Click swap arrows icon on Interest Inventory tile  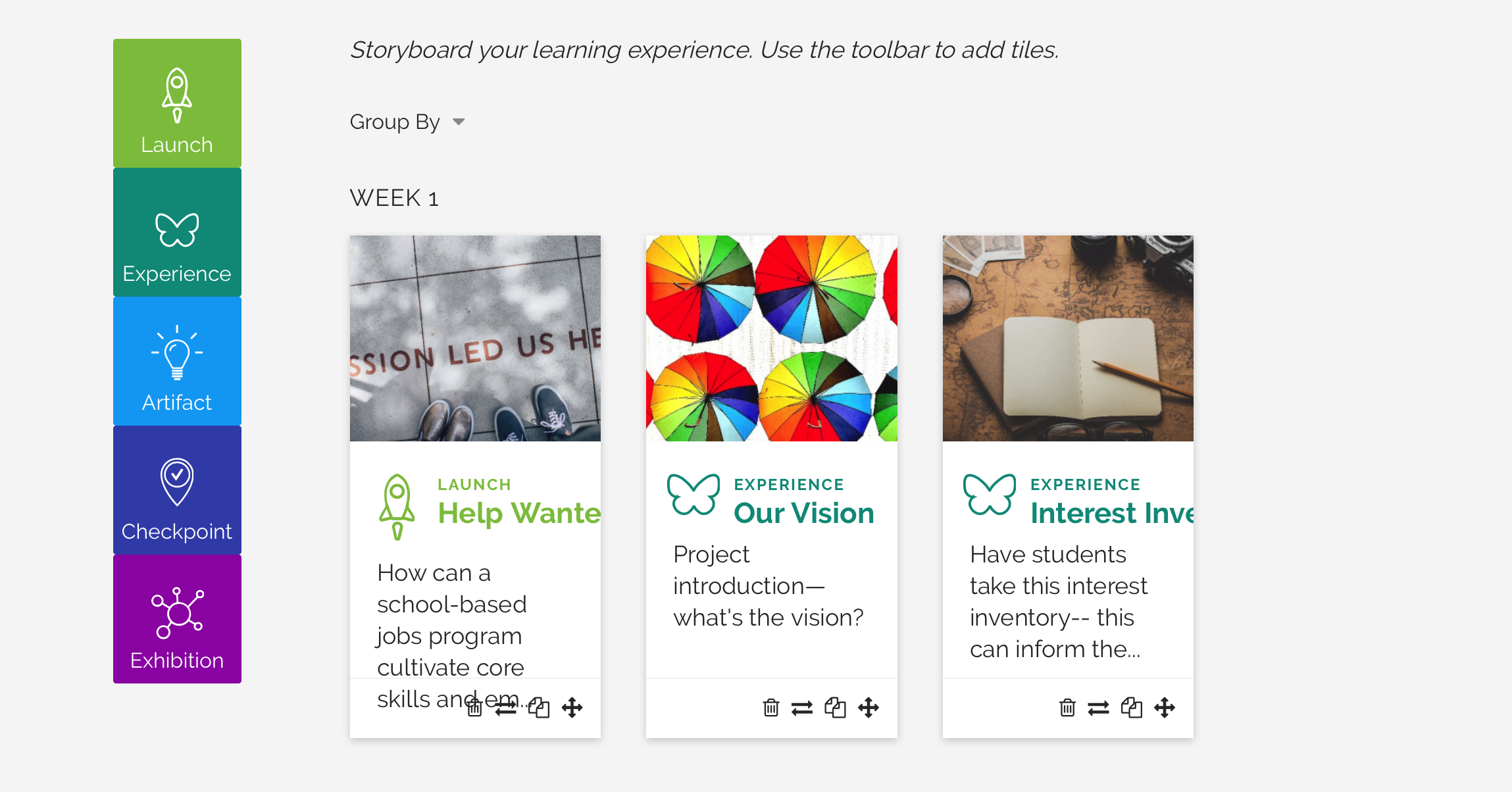click(x=1098, y=708)
